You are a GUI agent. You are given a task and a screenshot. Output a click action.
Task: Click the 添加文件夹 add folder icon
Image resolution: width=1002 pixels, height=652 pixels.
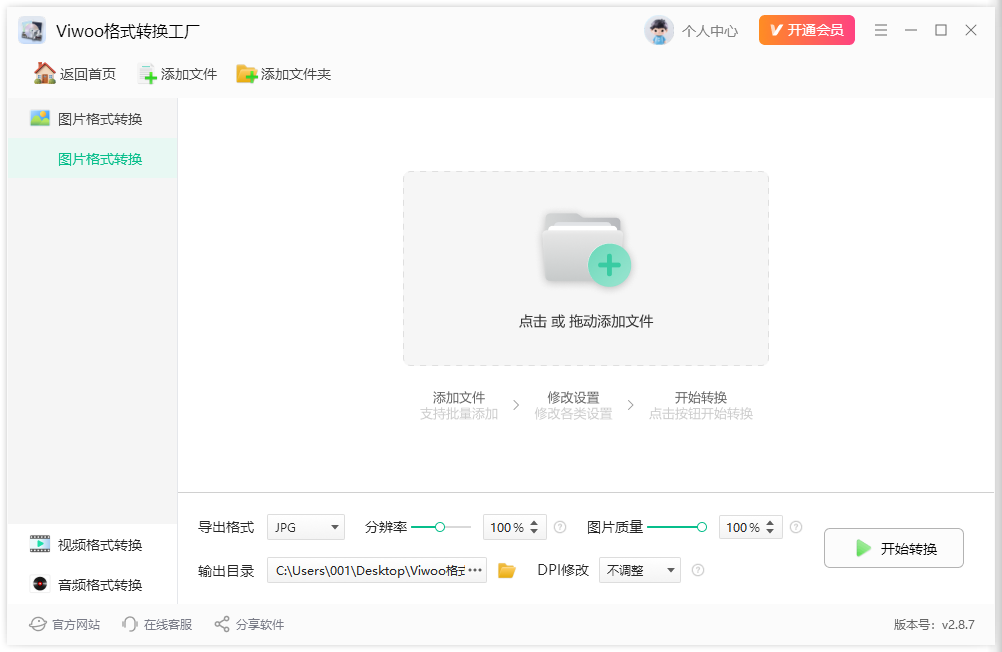click(245, 73)
